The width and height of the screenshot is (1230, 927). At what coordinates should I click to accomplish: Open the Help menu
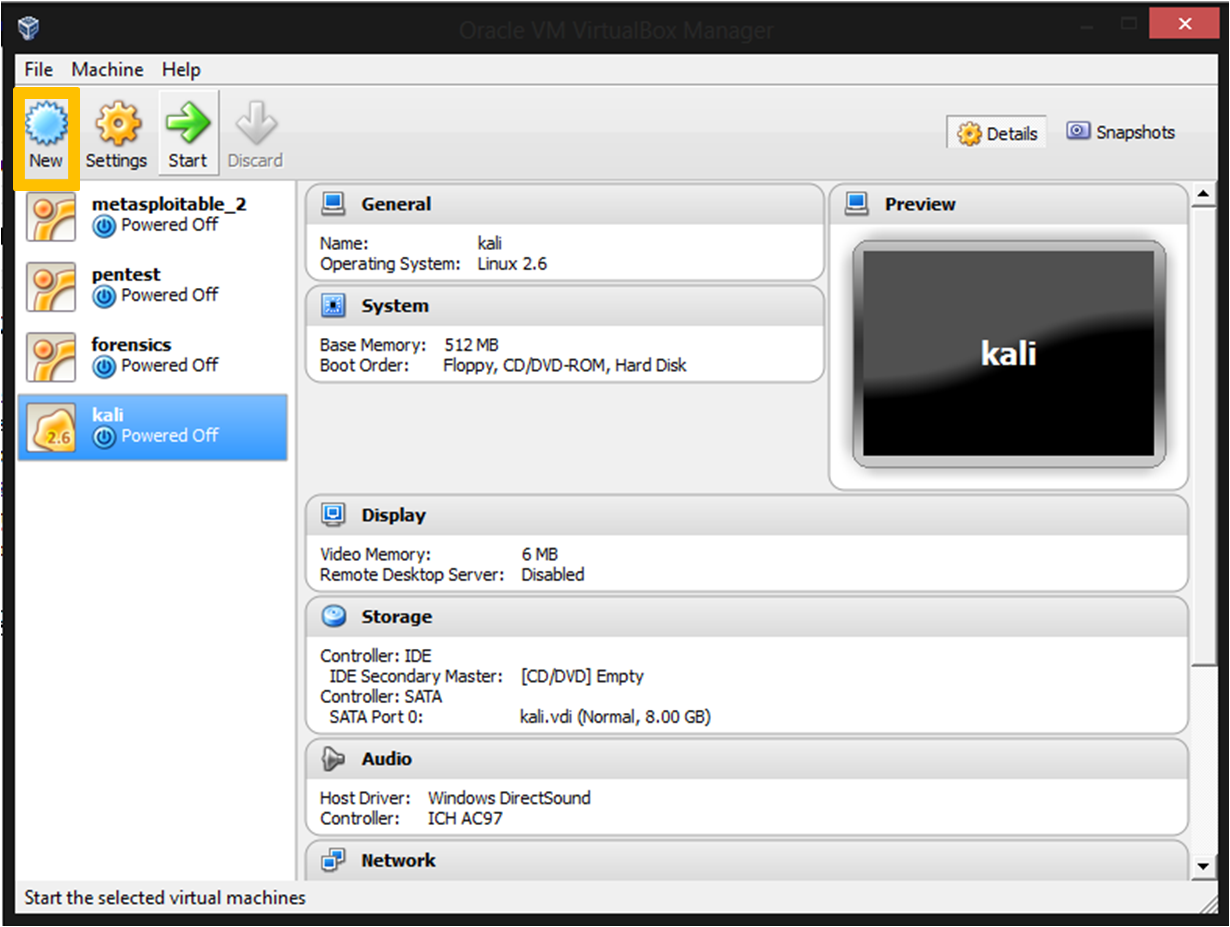[x=181, y=69]
